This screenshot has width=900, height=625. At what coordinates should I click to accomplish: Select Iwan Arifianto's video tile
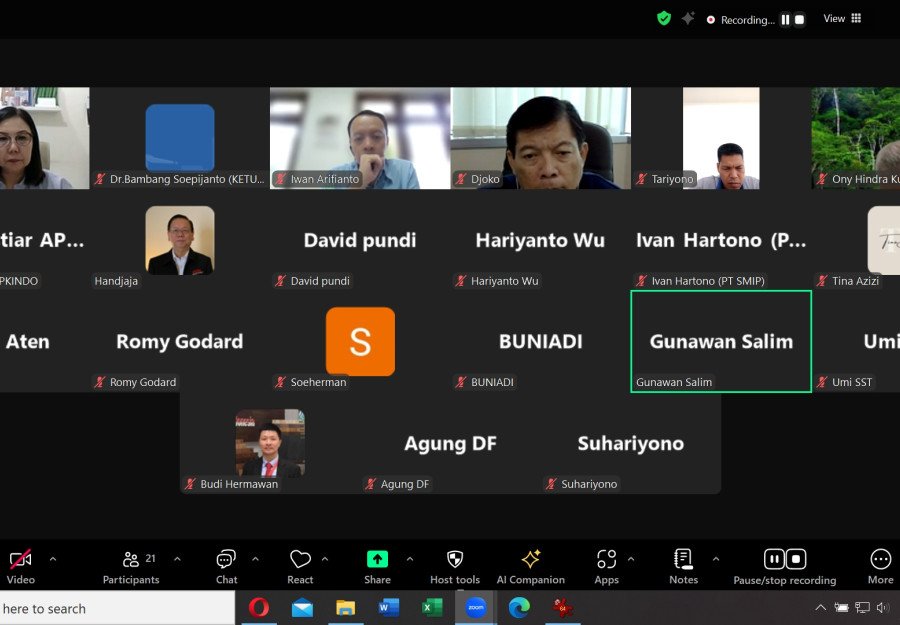(360, 138)
